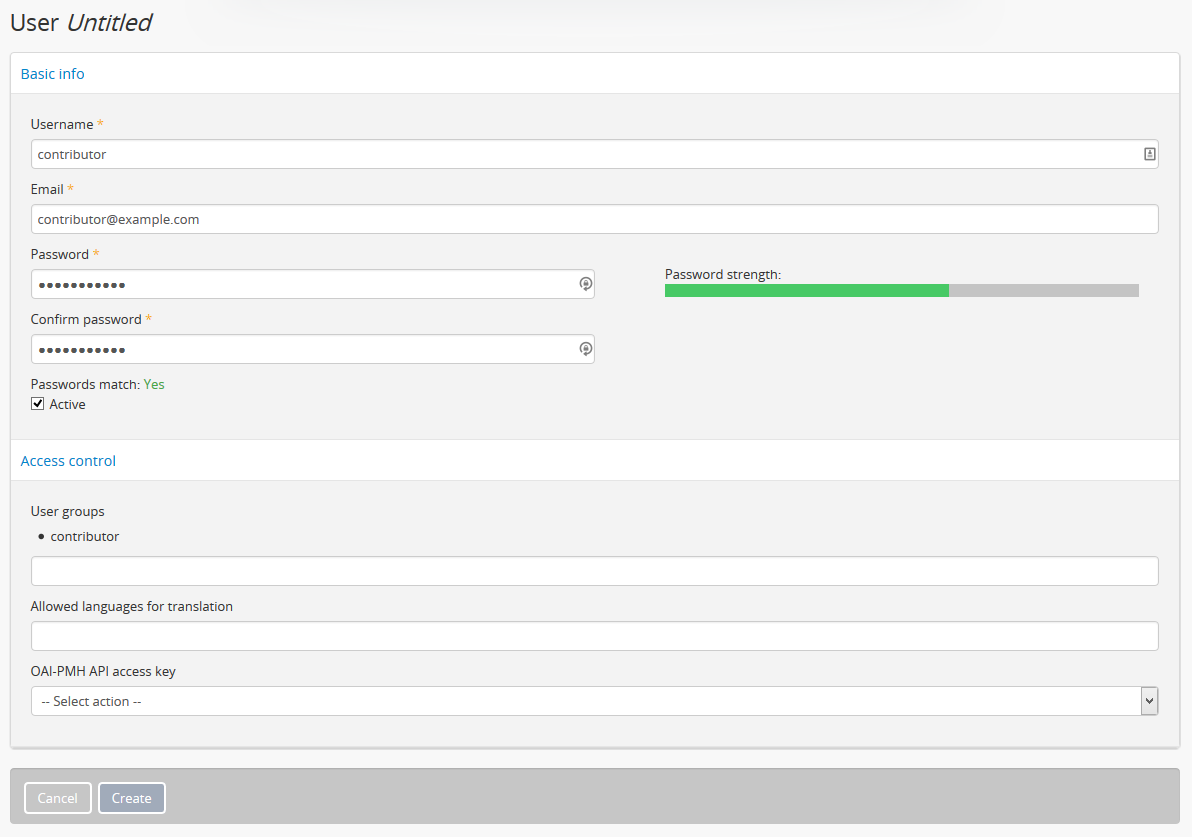Collapse the Access control section header
Image resolution: width=1192 pixels, height=837 pixels.
click(x=68, y=461)
